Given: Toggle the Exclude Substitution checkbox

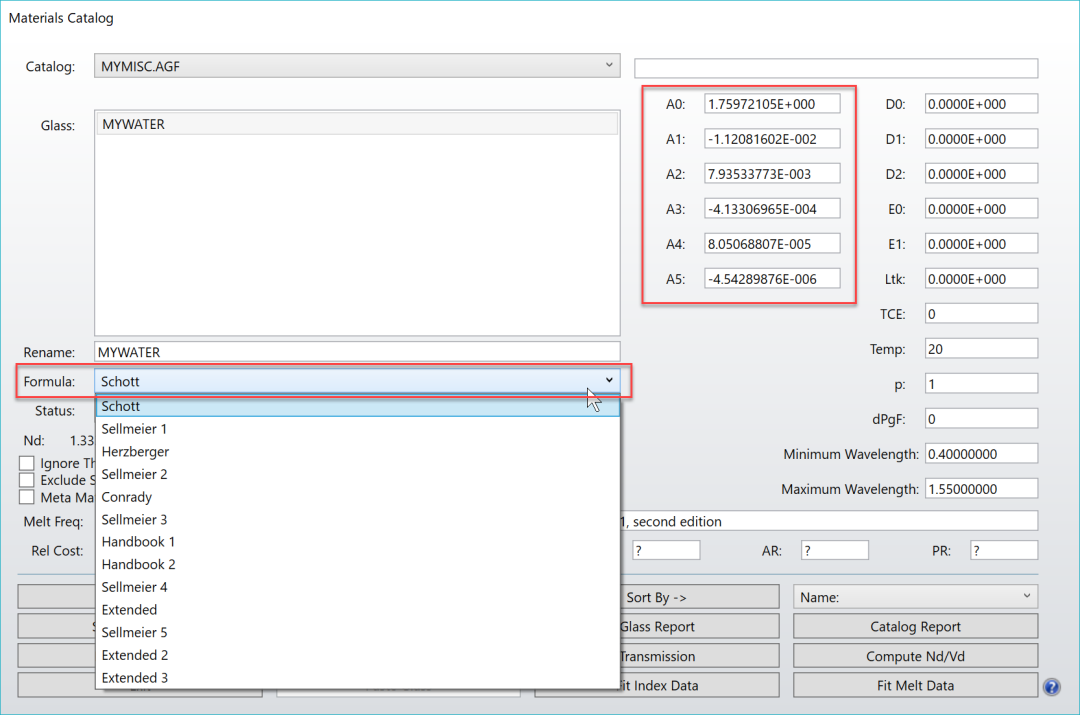Looking at the screenshot, I should coord(27,480).
